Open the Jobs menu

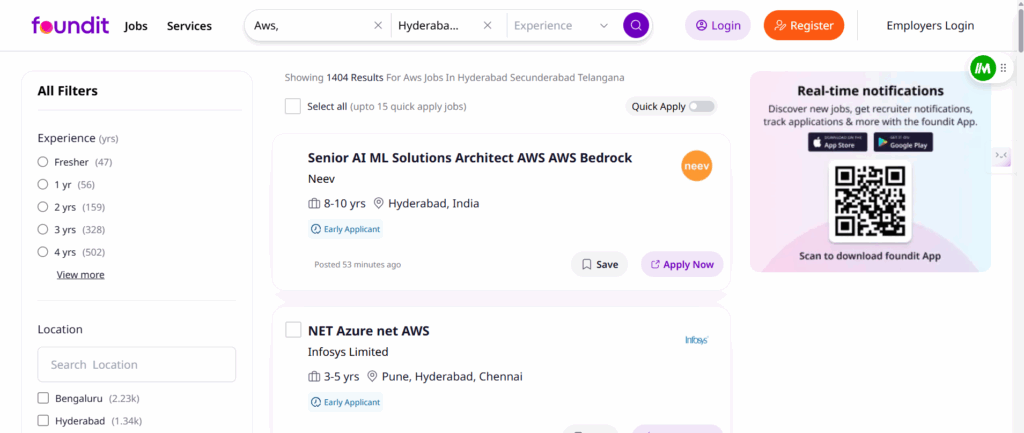(x=136, y=26)
